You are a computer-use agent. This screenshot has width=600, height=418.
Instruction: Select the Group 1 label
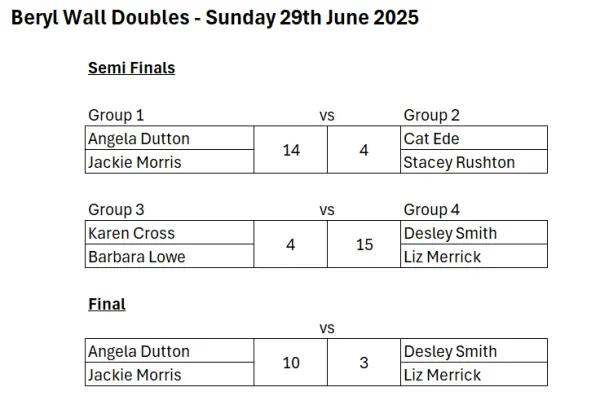(116, 115)
